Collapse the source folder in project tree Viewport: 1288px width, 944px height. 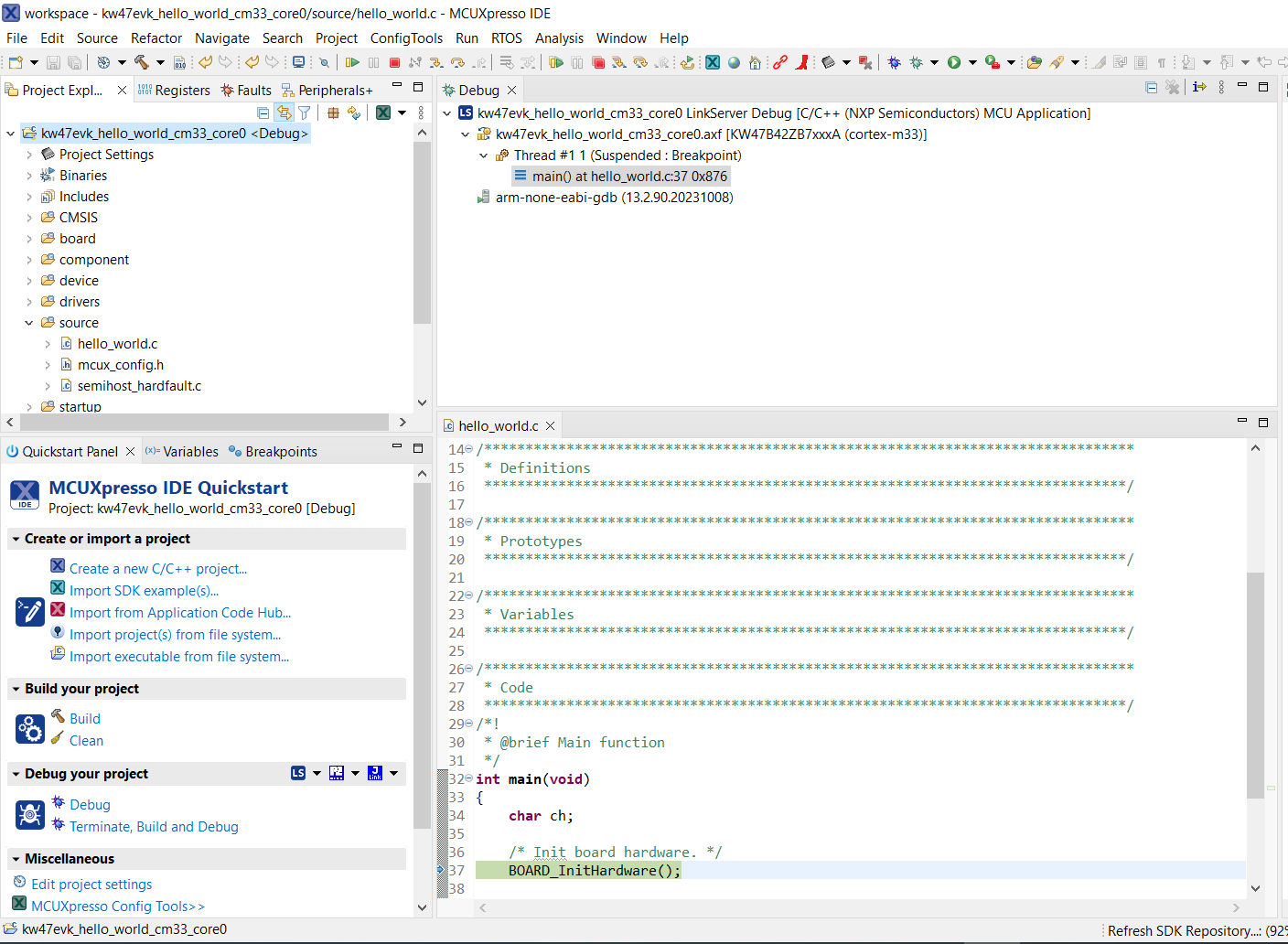click(x=29, y=323)
